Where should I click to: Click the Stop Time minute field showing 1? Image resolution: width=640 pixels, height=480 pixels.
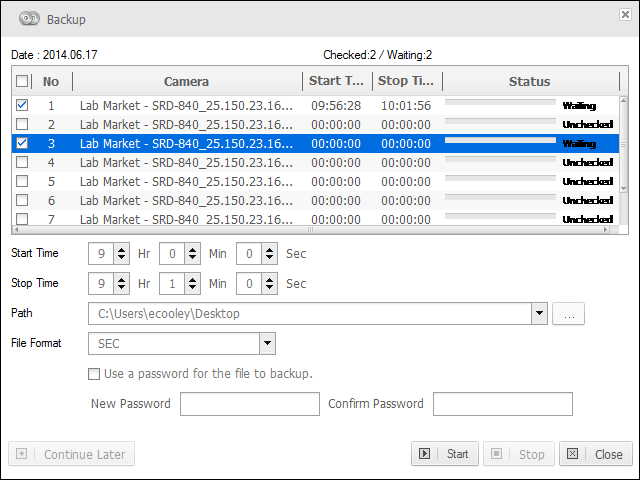click(x=172, y=283)
